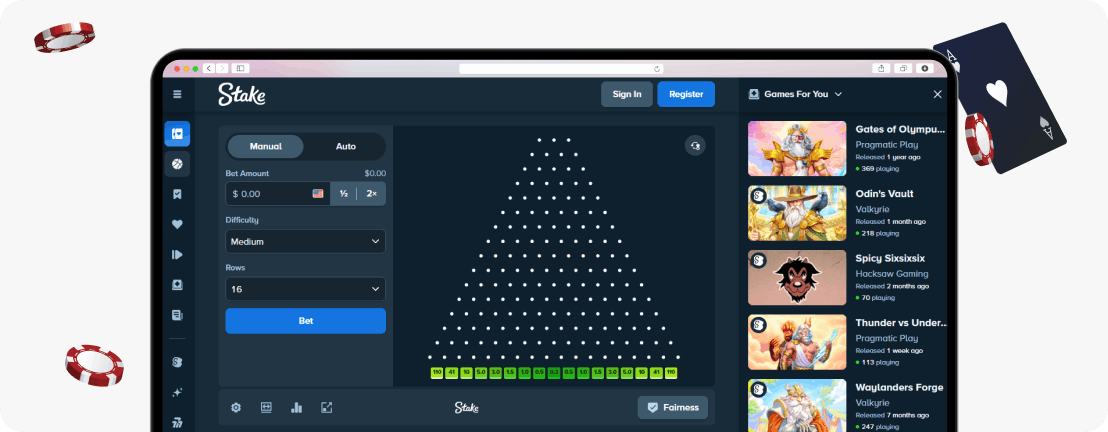1108x432 pixels.
Task: Click the refresh icon in Plinko board corner
Action: click(x=695, y=146)
